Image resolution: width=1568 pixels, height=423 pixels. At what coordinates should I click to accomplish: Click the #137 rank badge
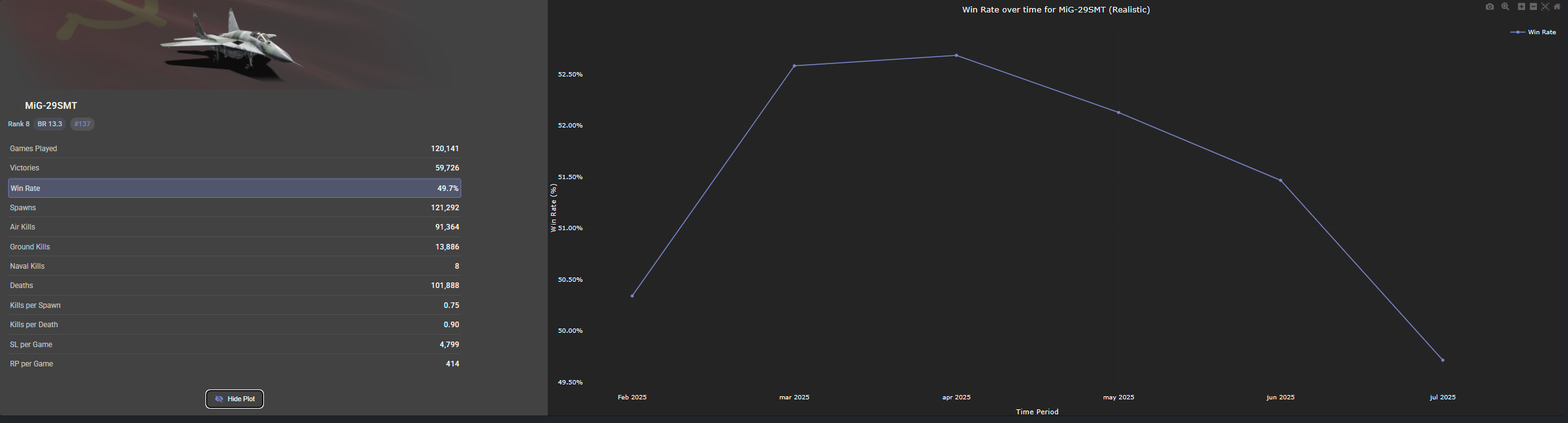(x=82, y=124)
